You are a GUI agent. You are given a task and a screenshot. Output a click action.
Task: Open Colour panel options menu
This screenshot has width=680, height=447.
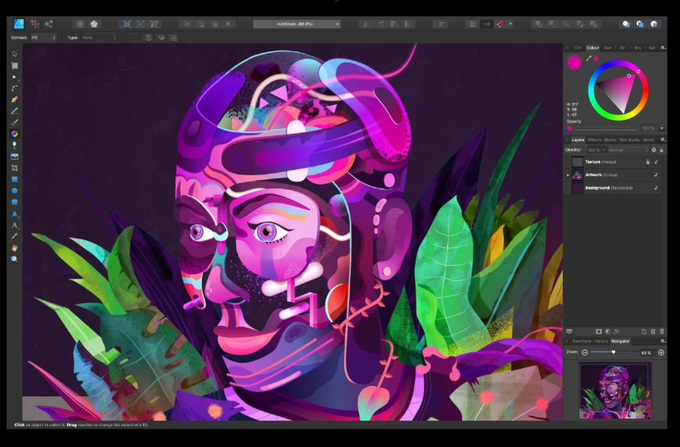pos(662,48)
